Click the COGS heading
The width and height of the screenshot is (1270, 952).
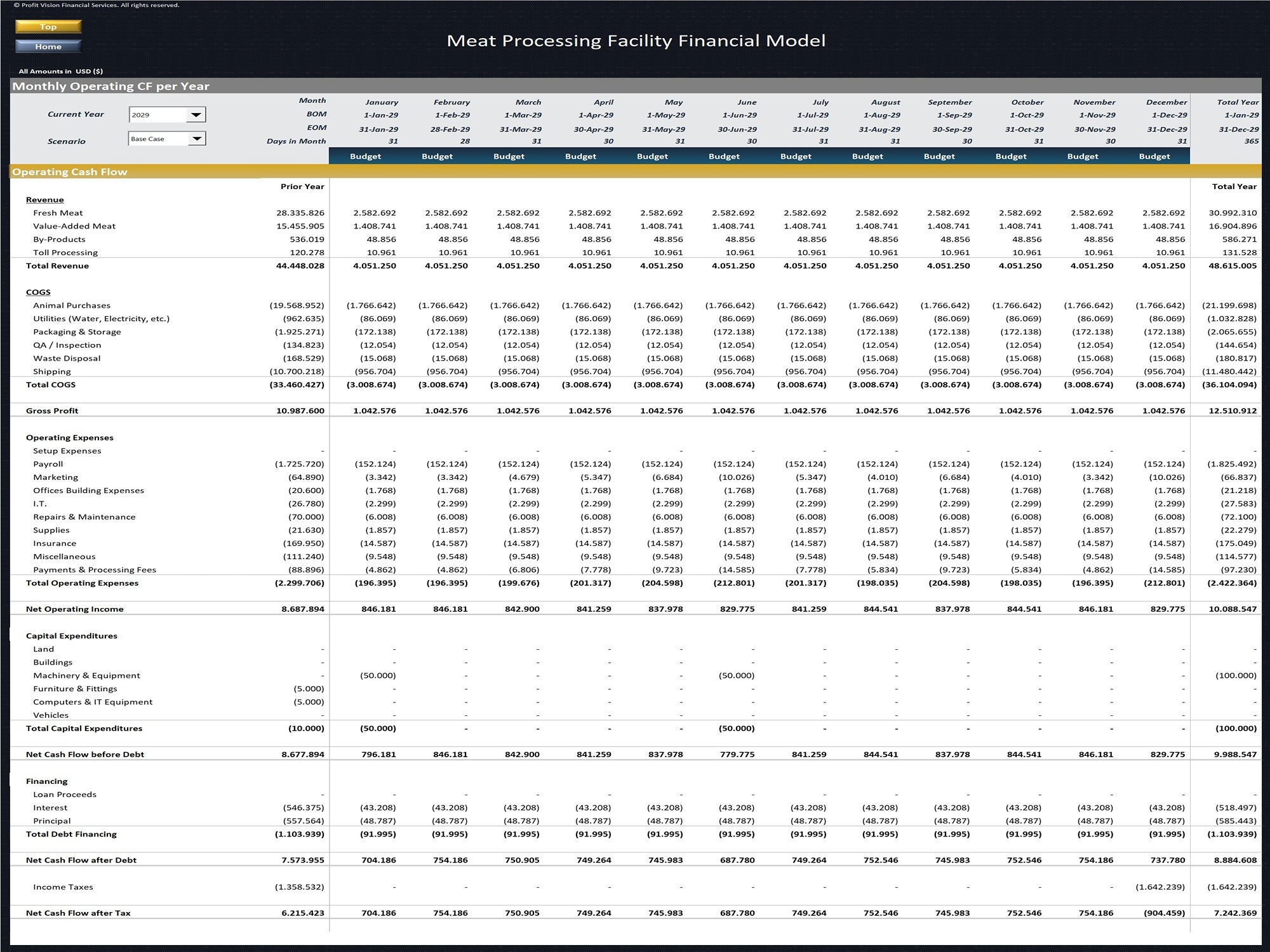pos(38,293)
